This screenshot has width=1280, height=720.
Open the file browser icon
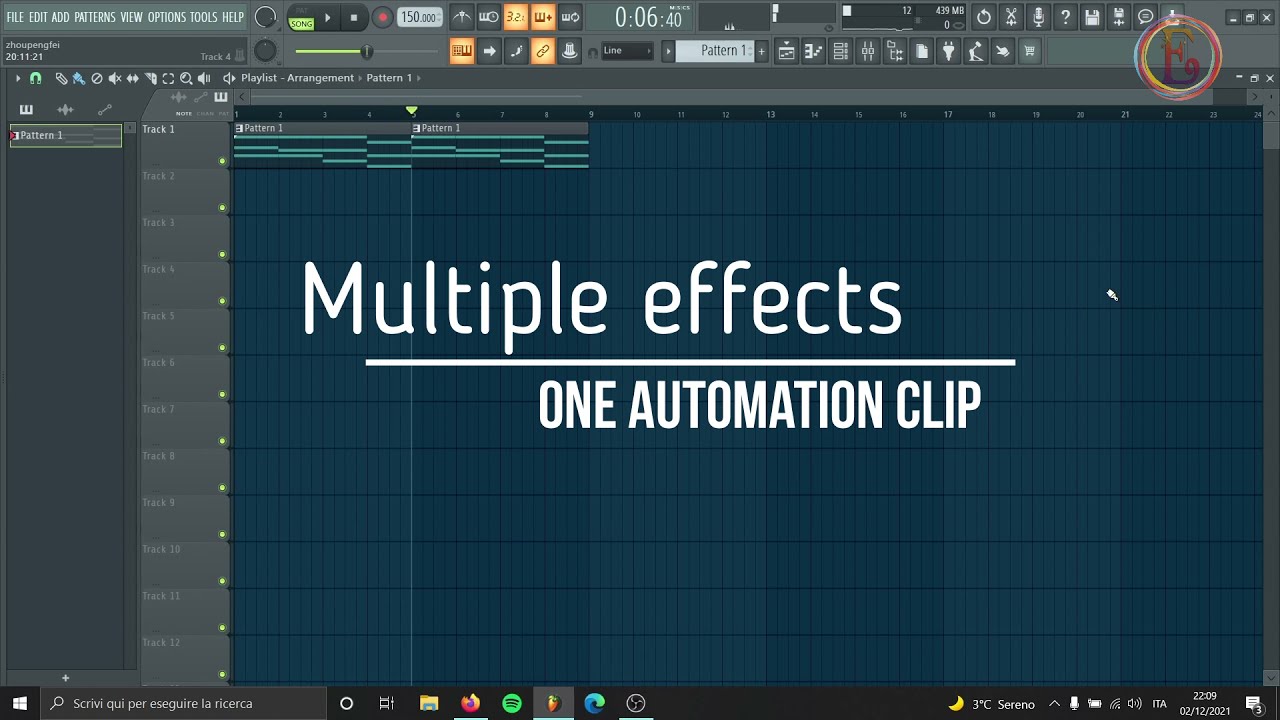[x=895, y=51]
